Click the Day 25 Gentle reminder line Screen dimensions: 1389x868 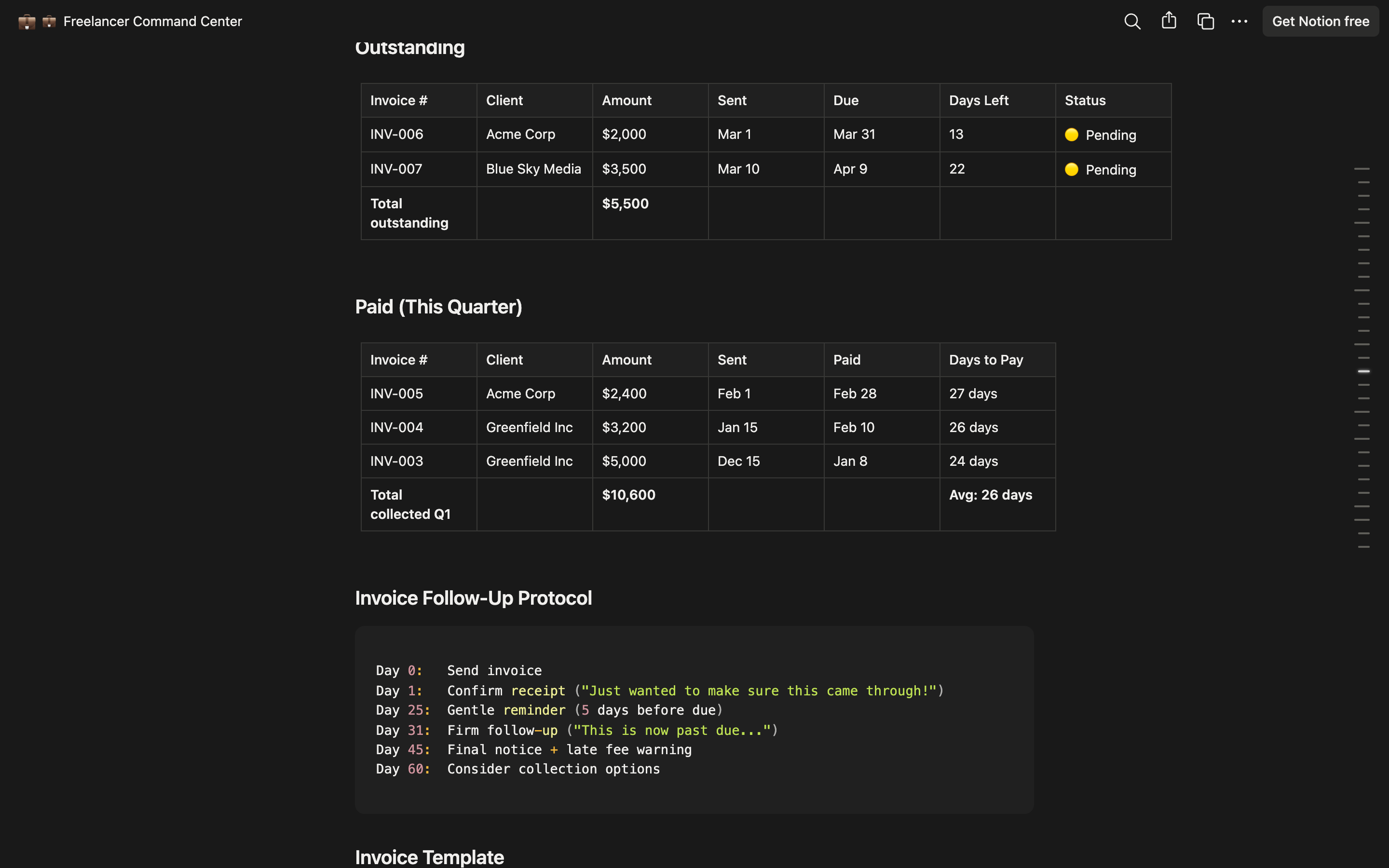click(549, 710)
